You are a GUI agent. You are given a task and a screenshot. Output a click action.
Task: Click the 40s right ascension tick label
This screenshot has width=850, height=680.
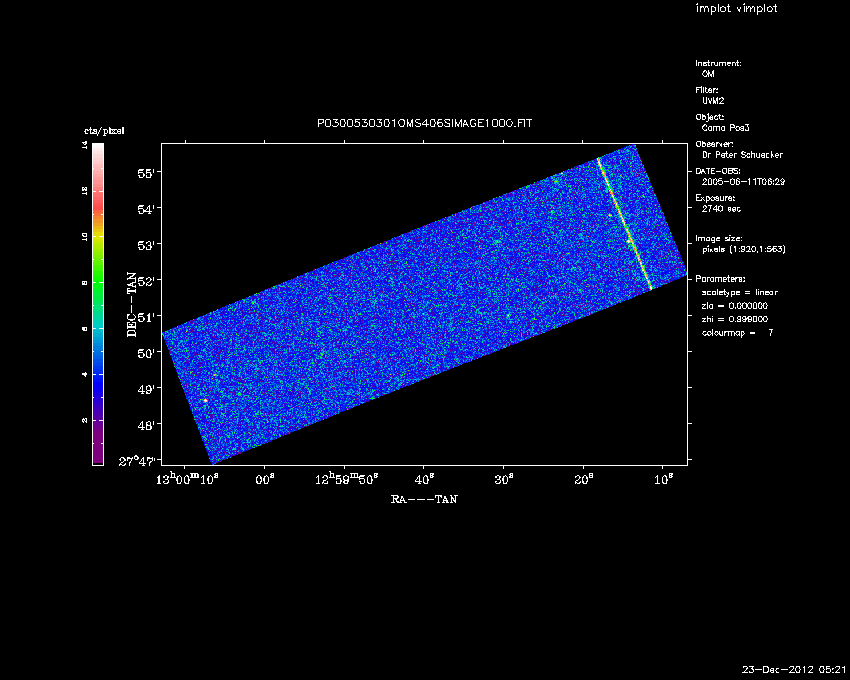coord(424,480)
